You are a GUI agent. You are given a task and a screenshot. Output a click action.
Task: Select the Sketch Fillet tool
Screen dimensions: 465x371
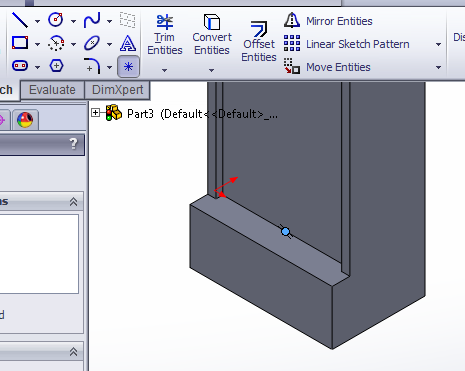[92, 66]
